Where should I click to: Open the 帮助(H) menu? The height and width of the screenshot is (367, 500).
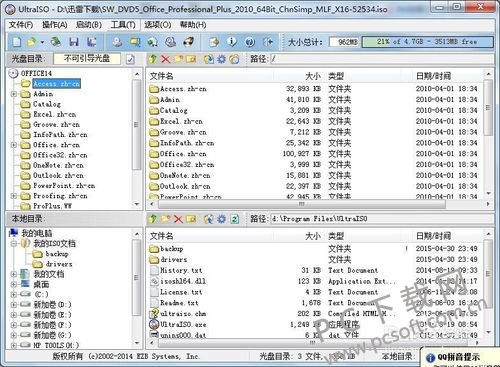tap(193, 25)
